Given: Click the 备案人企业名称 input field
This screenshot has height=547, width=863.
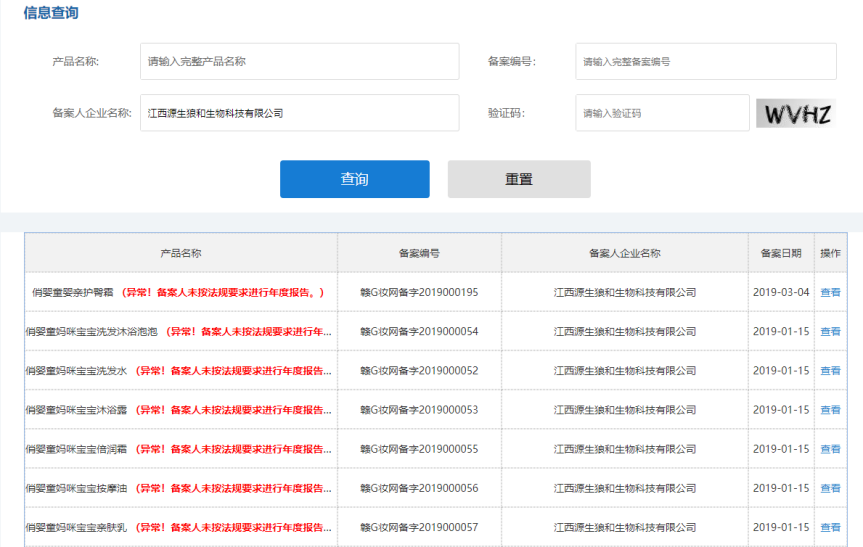Looking at the screenshot, I should click(299, 113).
